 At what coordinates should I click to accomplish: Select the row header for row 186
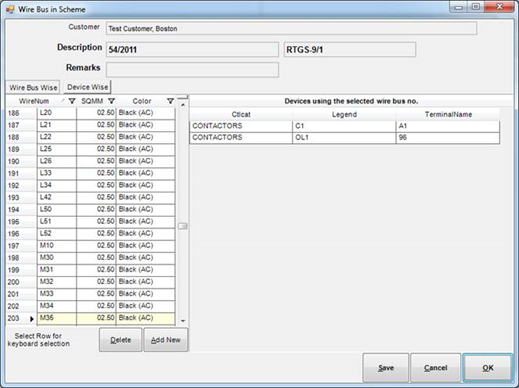(x=22, y=113)
